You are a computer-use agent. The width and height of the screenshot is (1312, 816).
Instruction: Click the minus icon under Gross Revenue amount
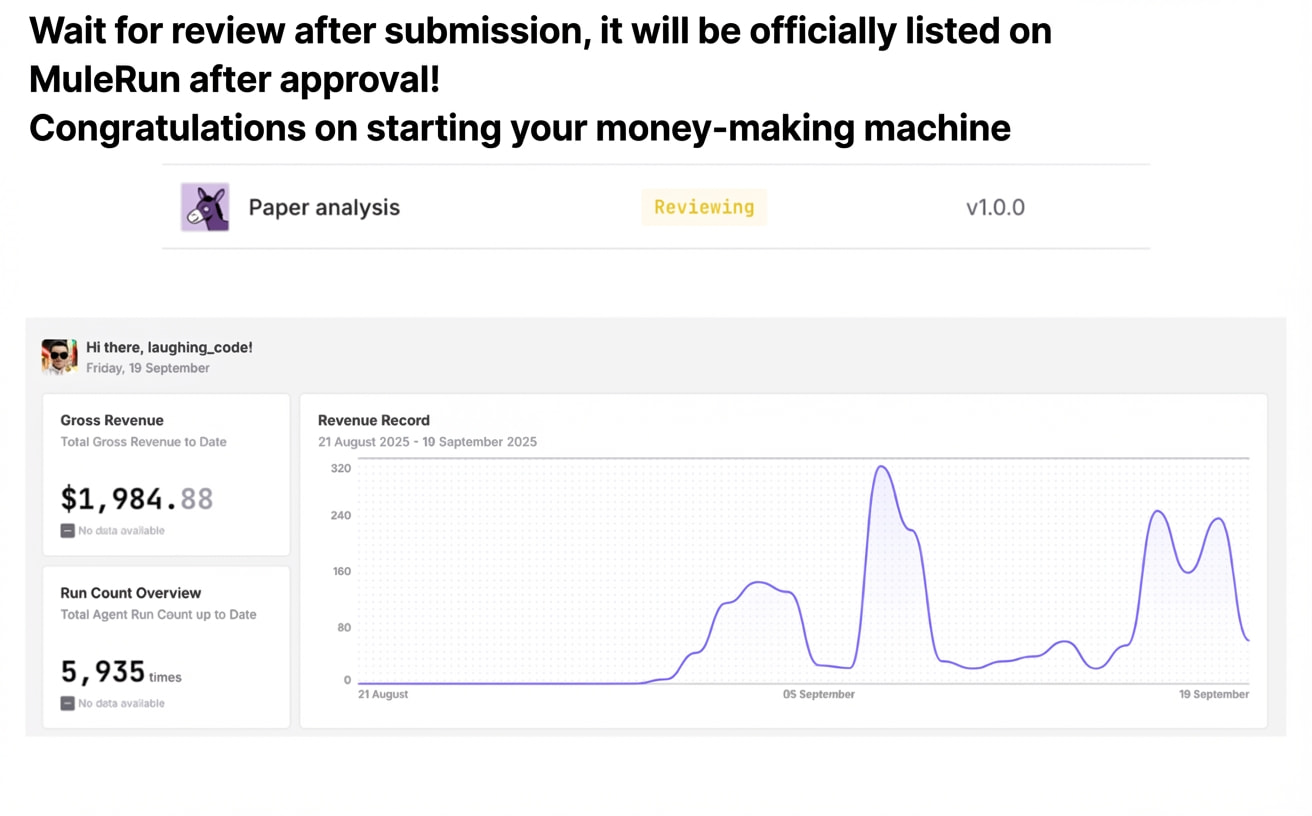point(67,531)
